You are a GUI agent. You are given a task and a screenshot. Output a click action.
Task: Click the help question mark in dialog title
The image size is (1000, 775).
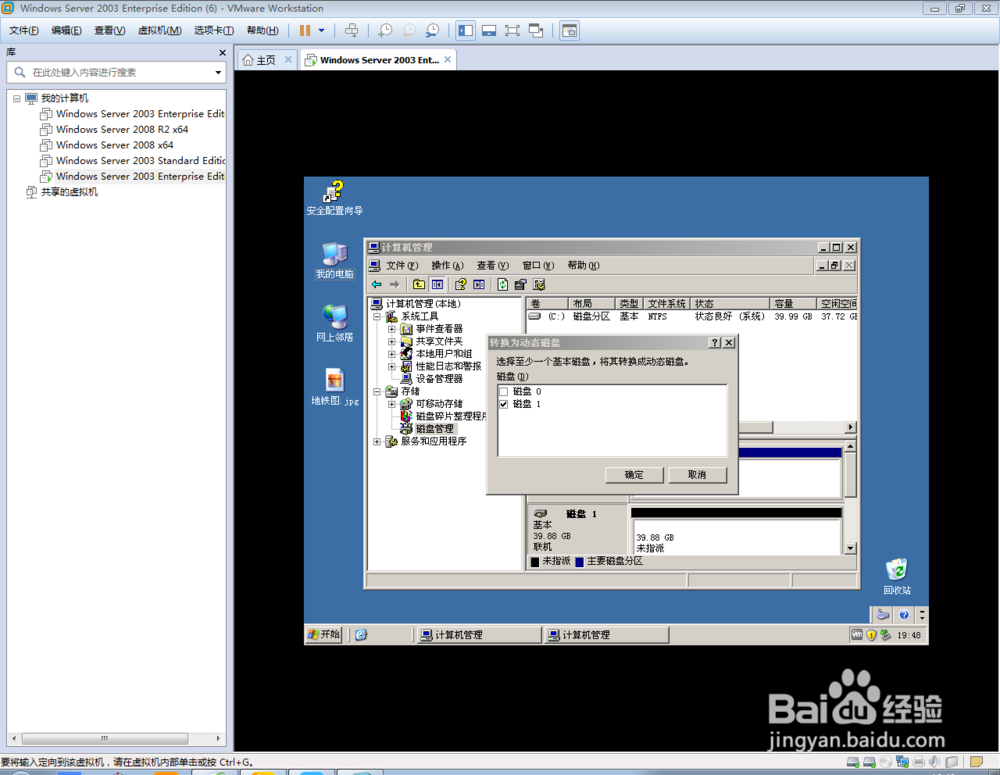coord(716,343)
